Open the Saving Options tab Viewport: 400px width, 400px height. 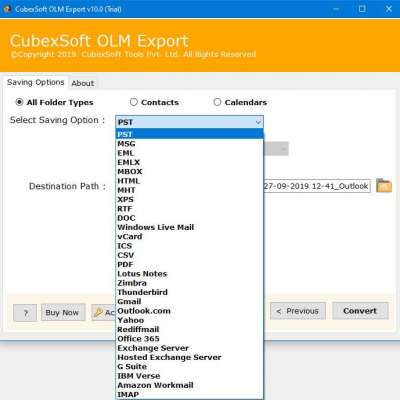click(35, 82)
